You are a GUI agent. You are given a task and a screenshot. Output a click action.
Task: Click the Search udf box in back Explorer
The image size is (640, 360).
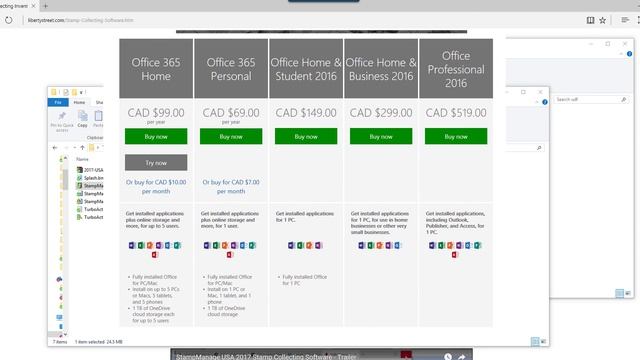click(x=591, y=99)
